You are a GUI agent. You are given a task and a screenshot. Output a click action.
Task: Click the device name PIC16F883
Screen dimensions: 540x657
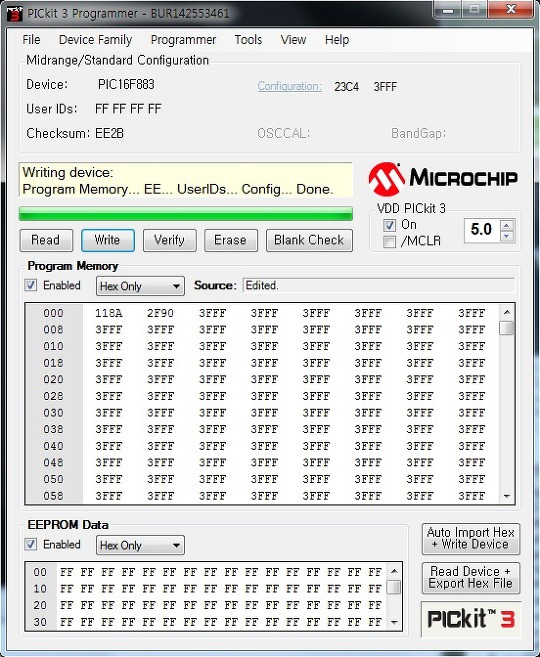point(126,85)
